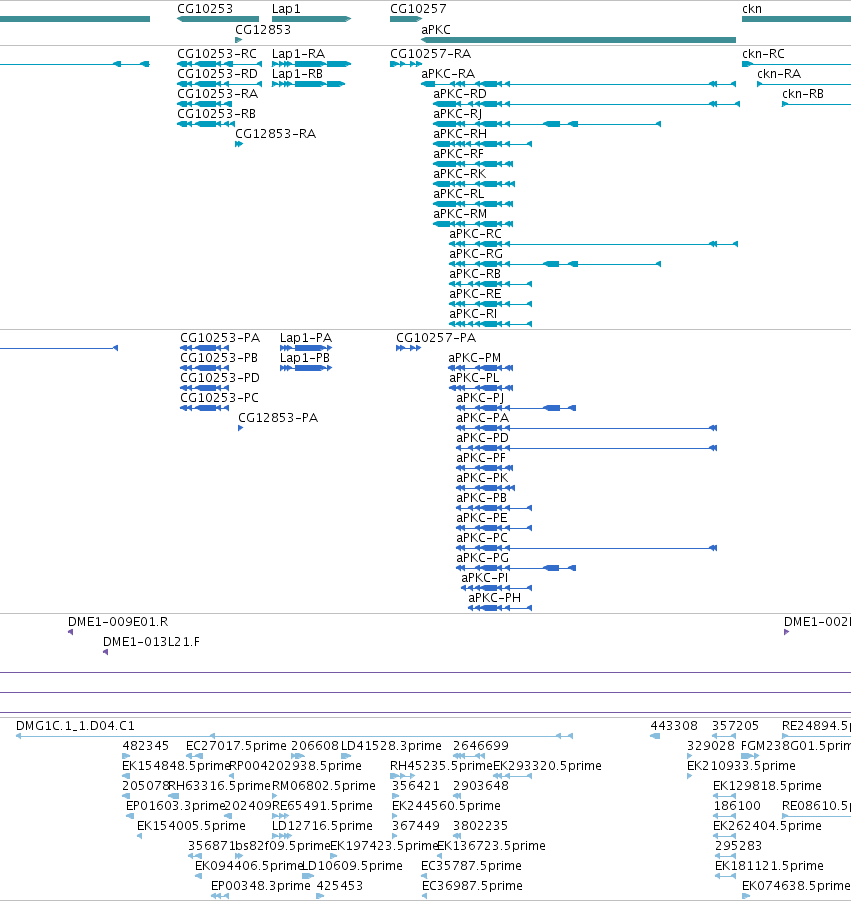The image size is (851, 901).
Task: Click the aPKC-PM protein feature
Action: (x=480, y=368)
